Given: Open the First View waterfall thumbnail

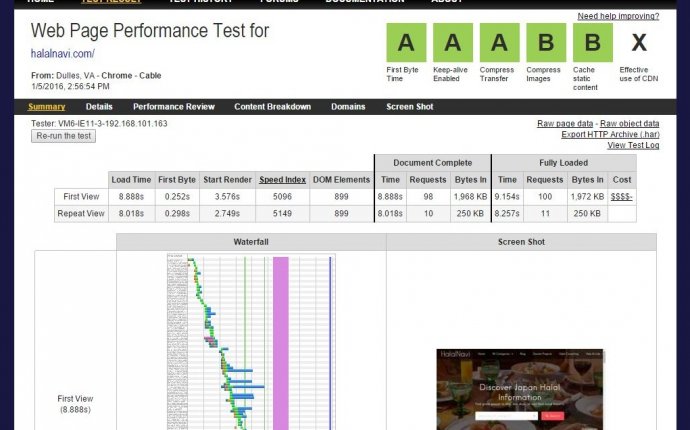Looking at the screenshot, I should pyautogui.click(x=251, y=342).
